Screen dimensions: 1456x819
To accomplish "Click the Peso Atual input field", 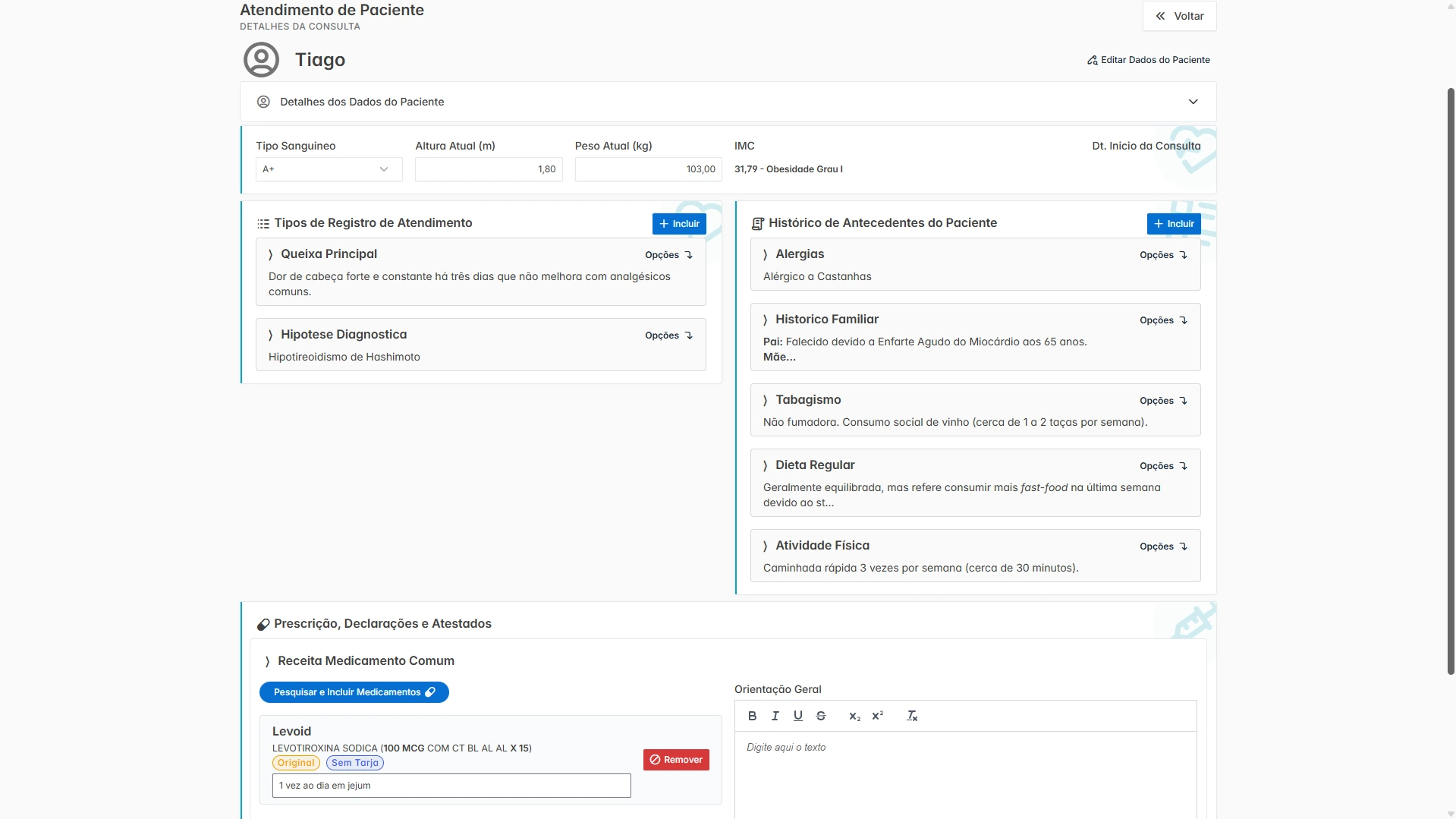I will click(648, 169).
